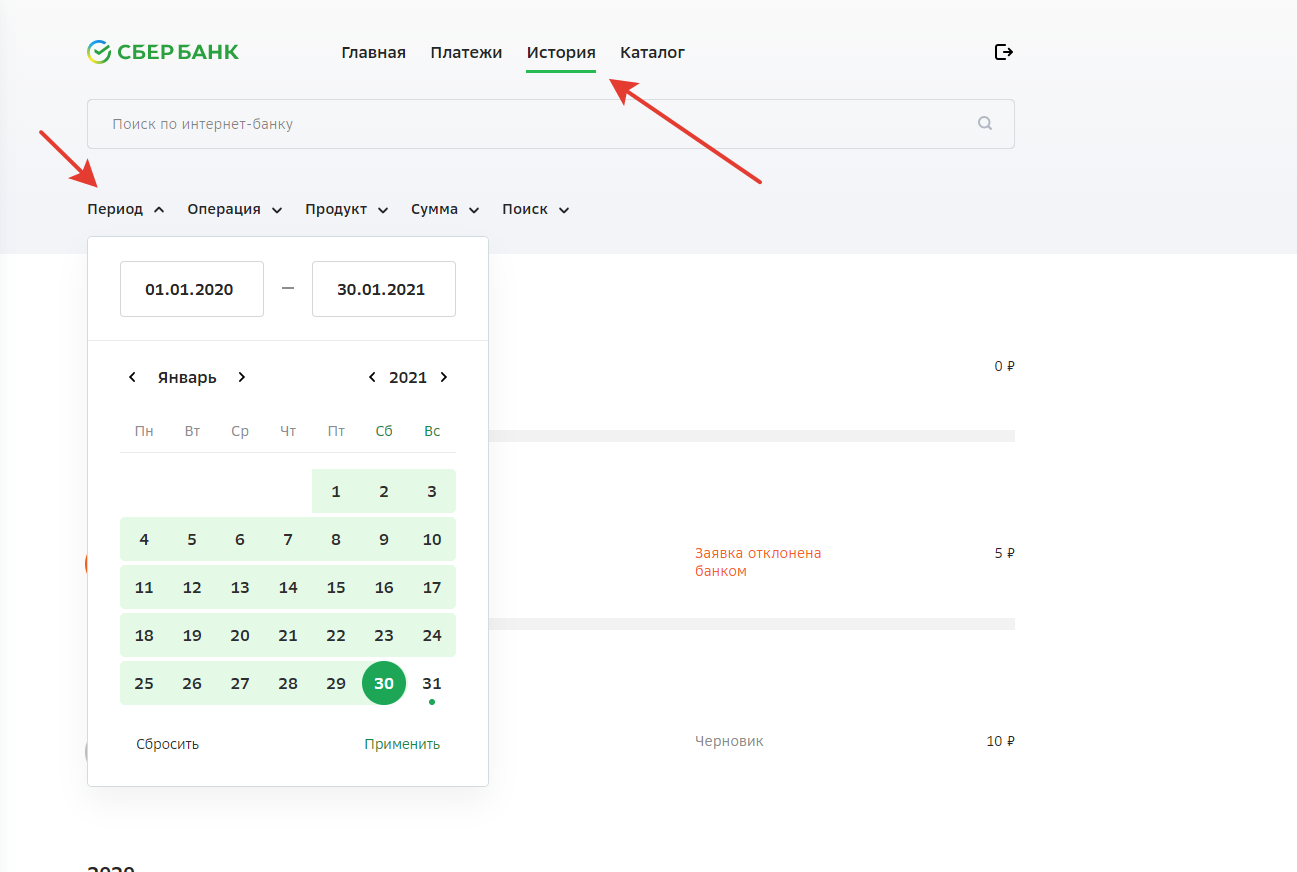1297x872 pixels.
Task: Select day 17 in the calendar
Action: click(432, 587)
